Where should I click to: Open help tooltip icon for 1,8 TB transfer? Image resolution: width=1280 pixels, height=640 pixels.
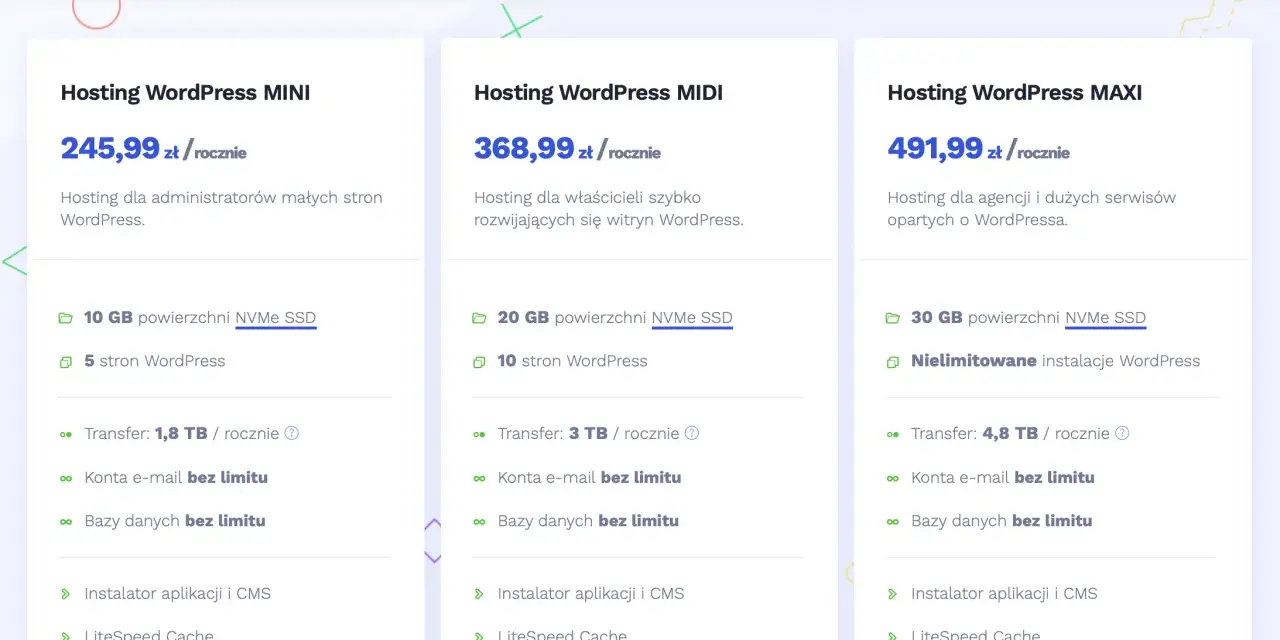(x=292, y=433)
